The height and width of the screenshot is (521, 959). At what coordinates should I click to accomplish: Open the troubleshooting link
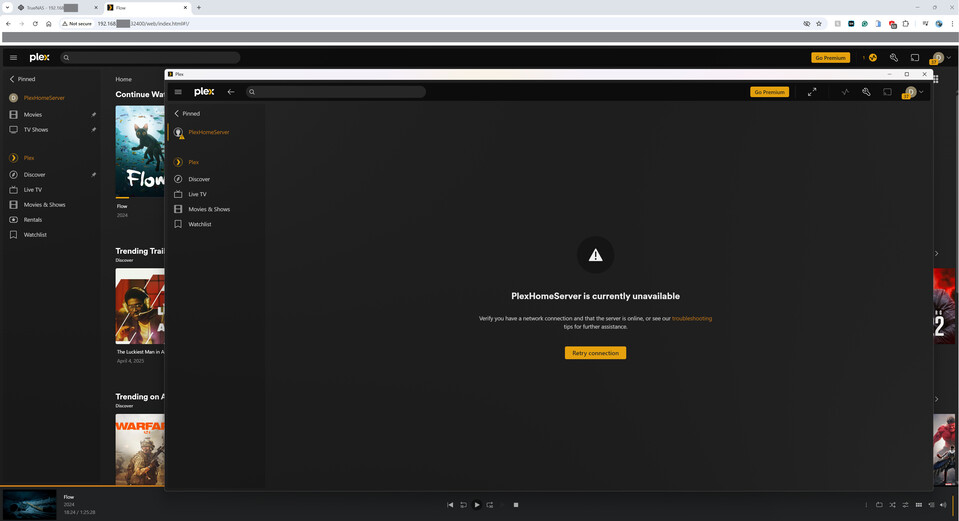point(692,319)
